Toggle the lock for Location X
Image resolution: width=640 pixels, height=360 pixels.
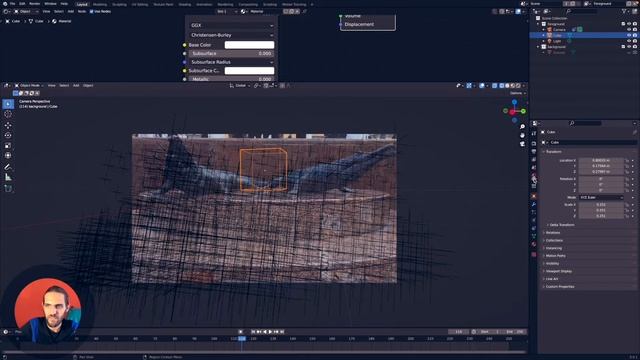point(627,160)
